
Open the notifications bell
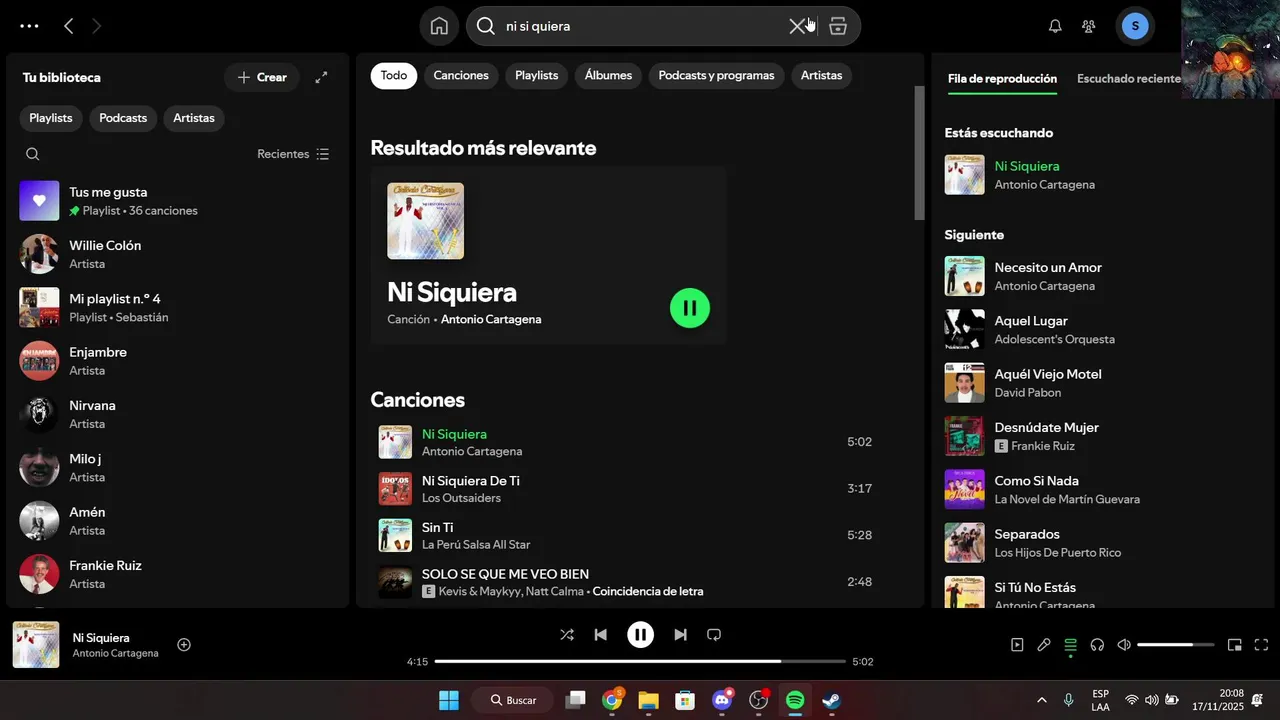[1055, 26]
